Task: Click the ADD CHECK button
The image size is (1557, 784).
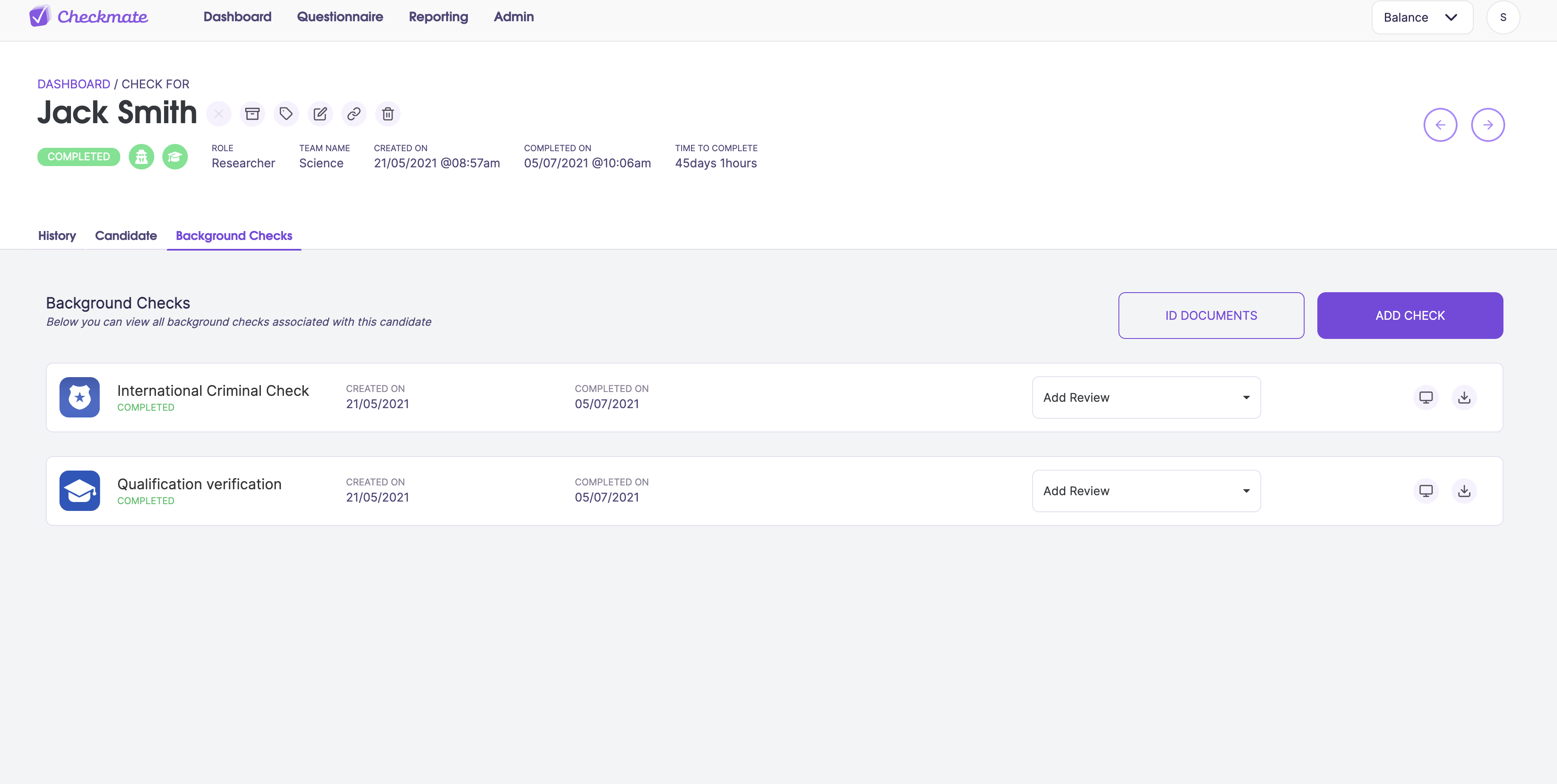Action: point(1410,315)
